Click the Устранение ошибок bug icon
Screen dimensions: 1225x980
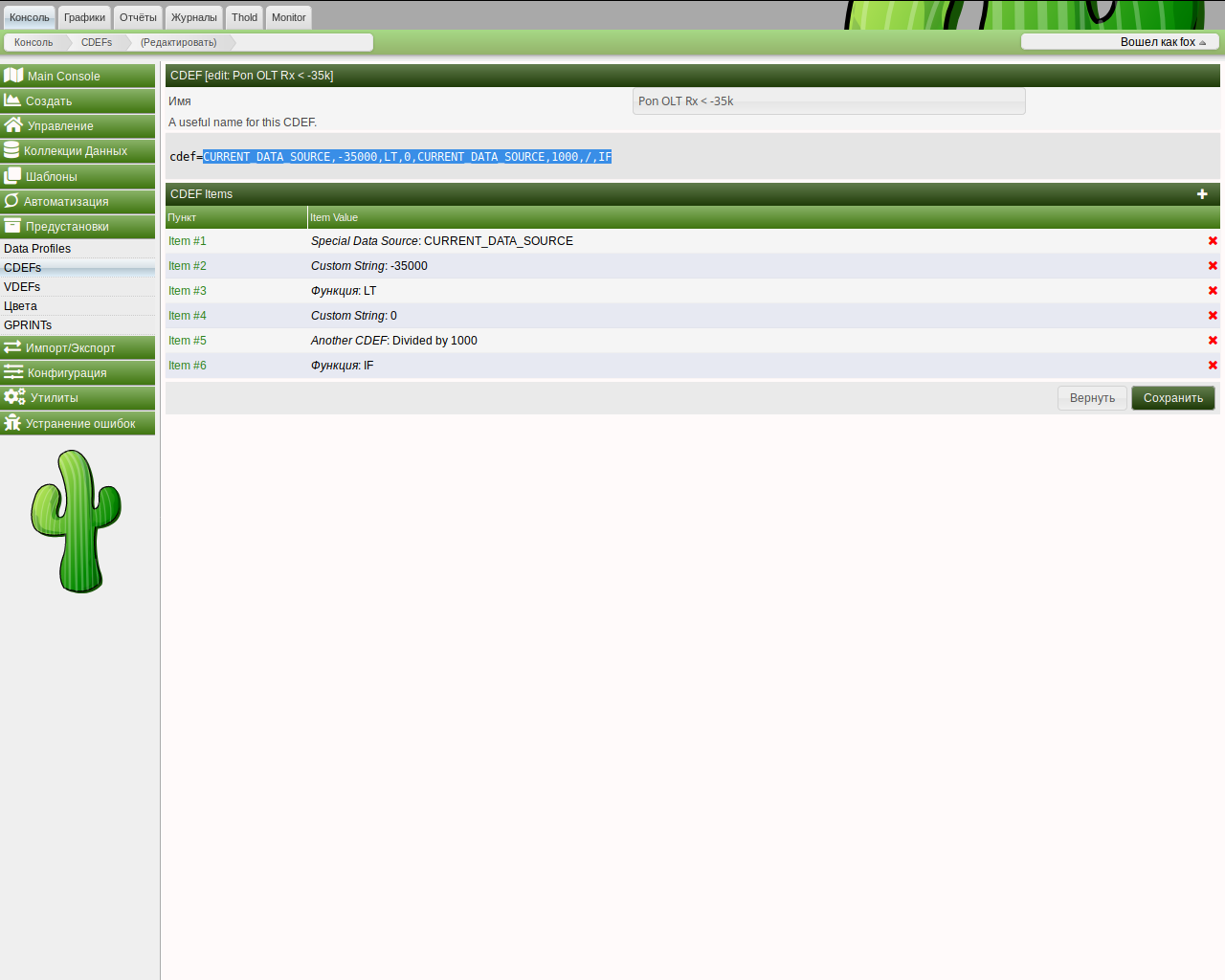point(12,422)
